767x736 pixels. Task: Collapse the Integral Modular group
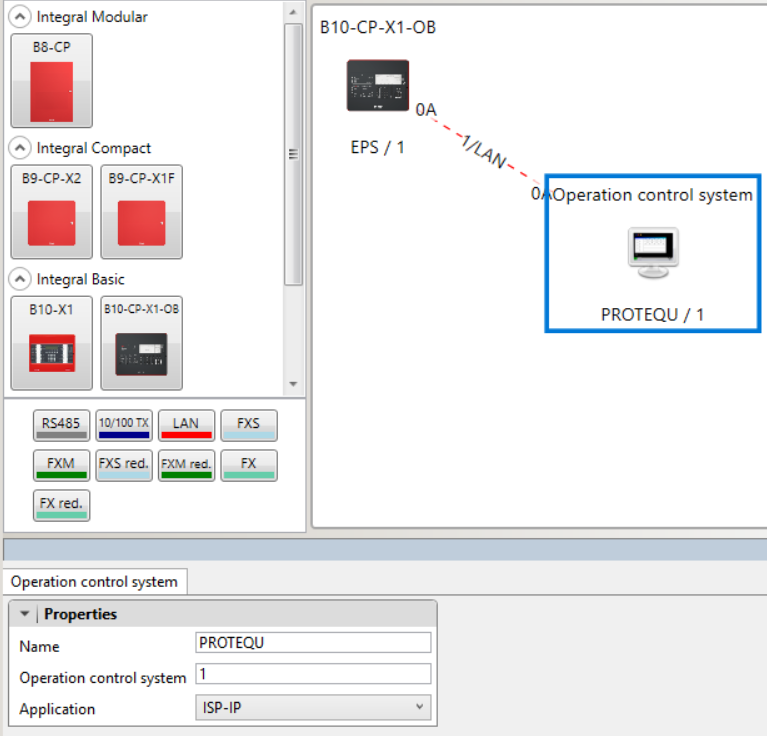point(20,17)
